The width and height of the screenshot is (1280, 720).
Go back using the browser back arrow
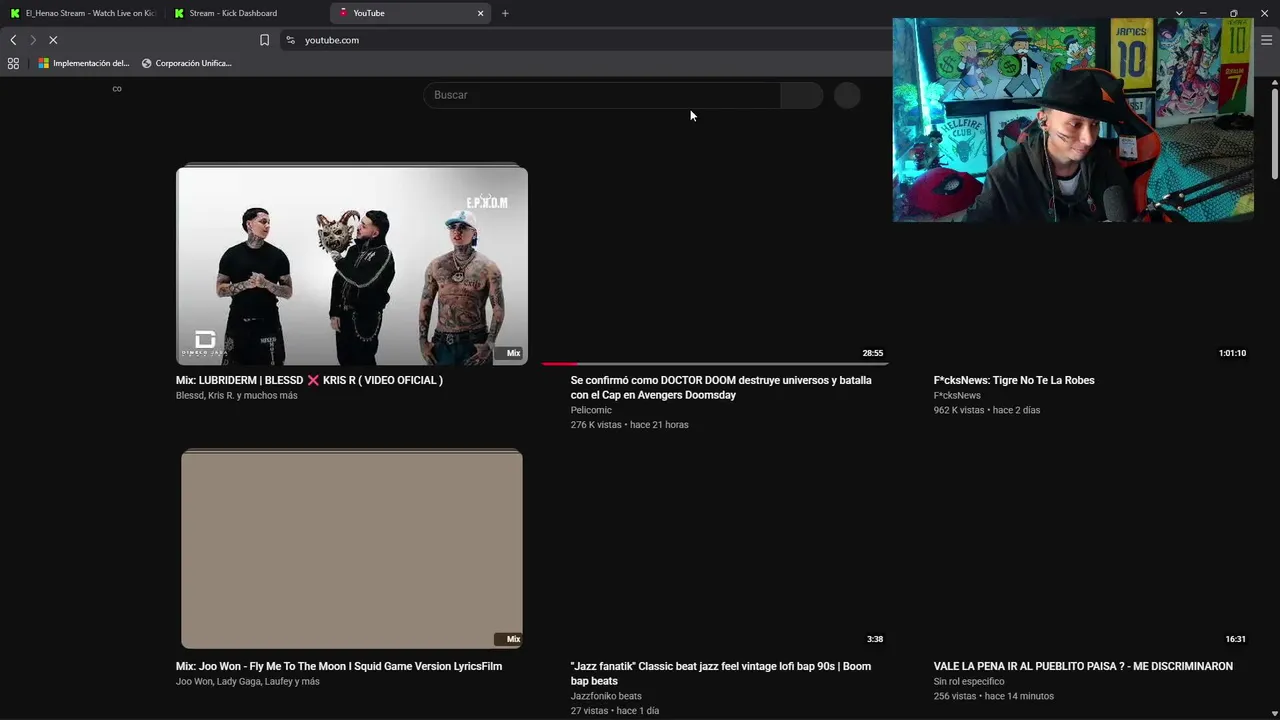[x=13, y=40]
